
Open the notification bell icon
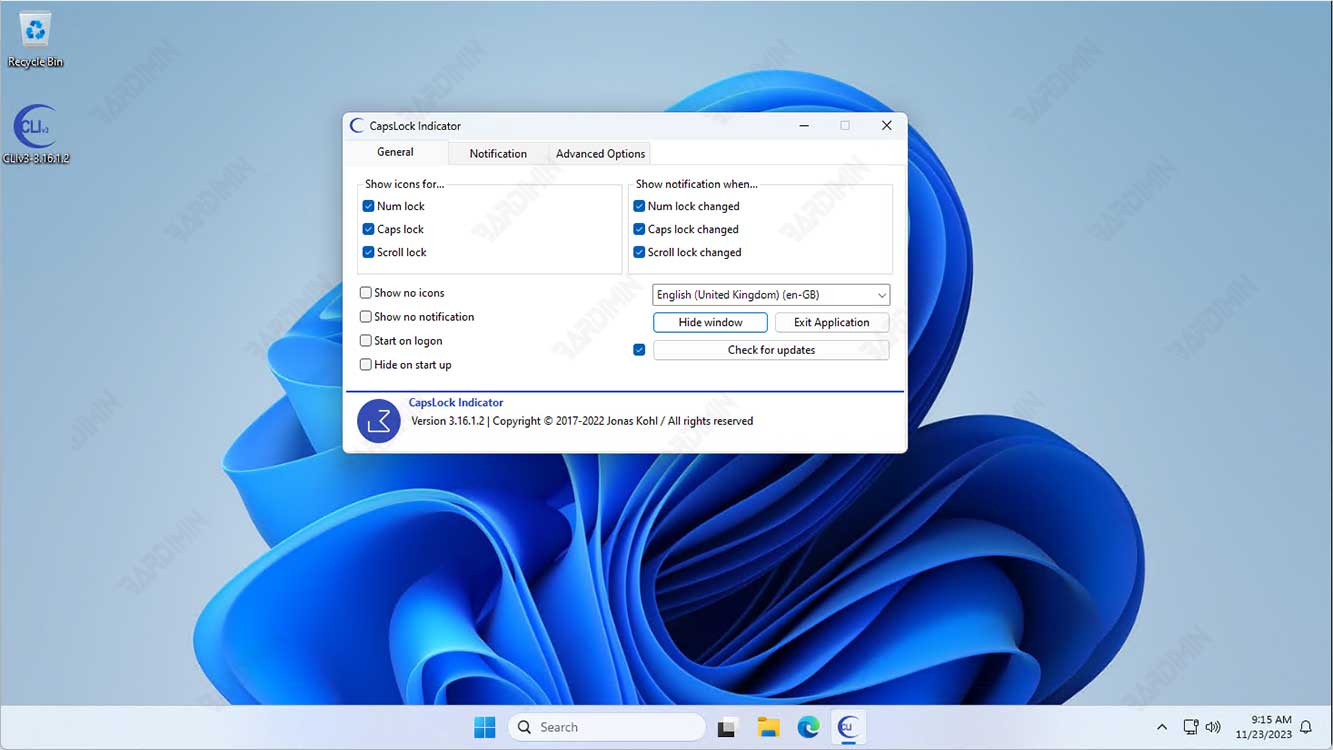point(1306,727)
